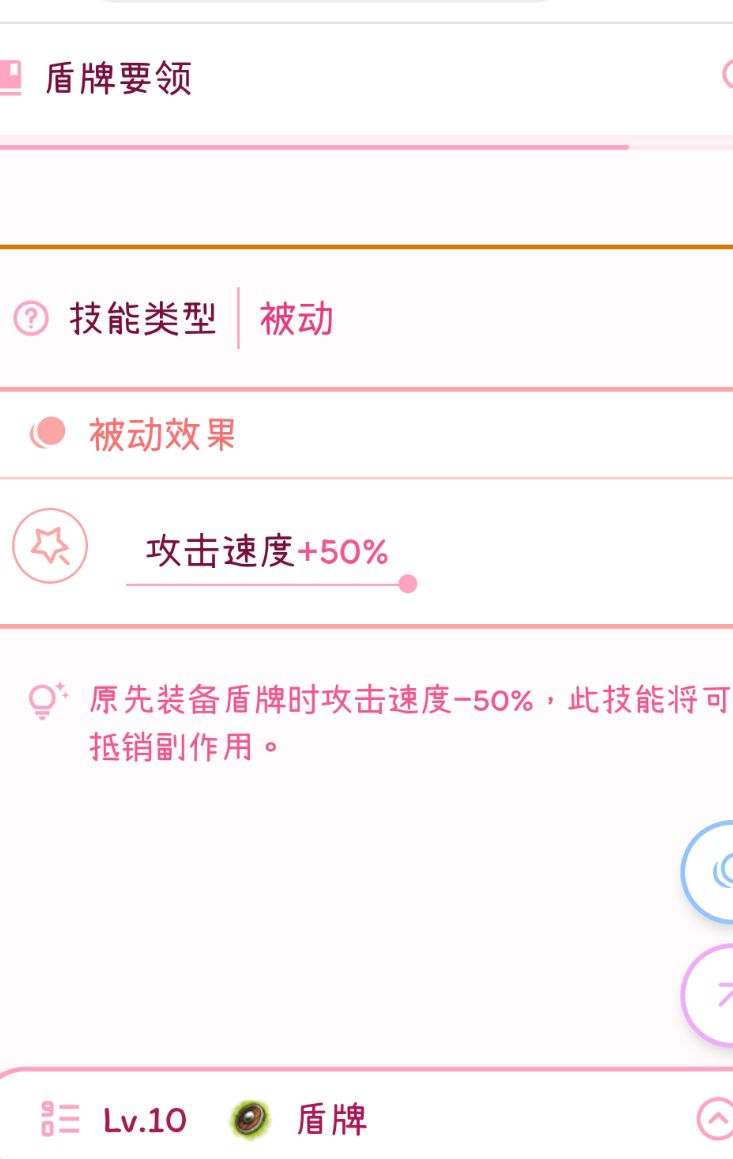Screen dimensions: 733x1159
Task: Click the book icon beside 盾牌要领
Action: pyautogui.click(x=9, y=78)
